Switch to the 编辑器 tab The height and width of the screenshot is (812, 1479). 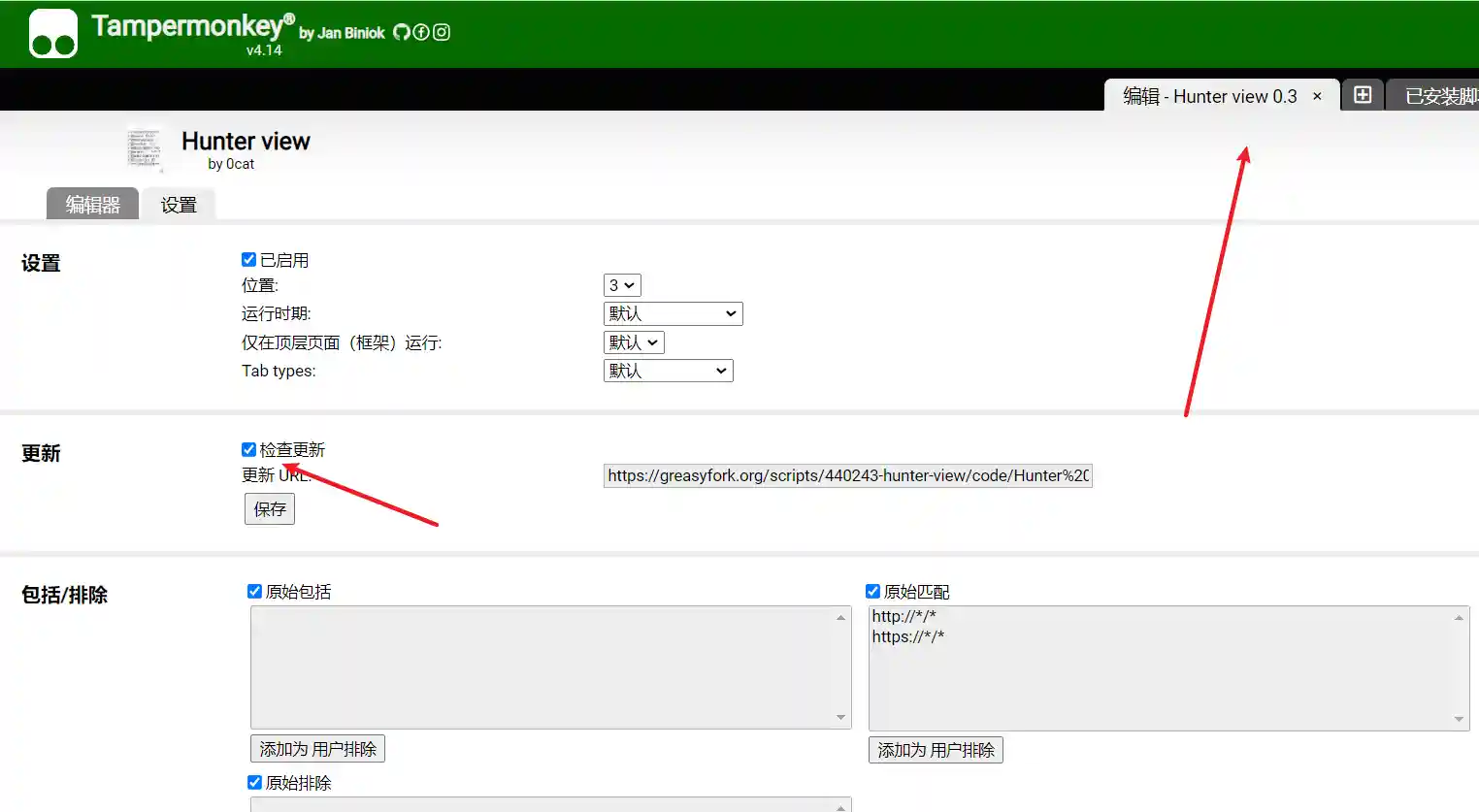coord(92,205)
